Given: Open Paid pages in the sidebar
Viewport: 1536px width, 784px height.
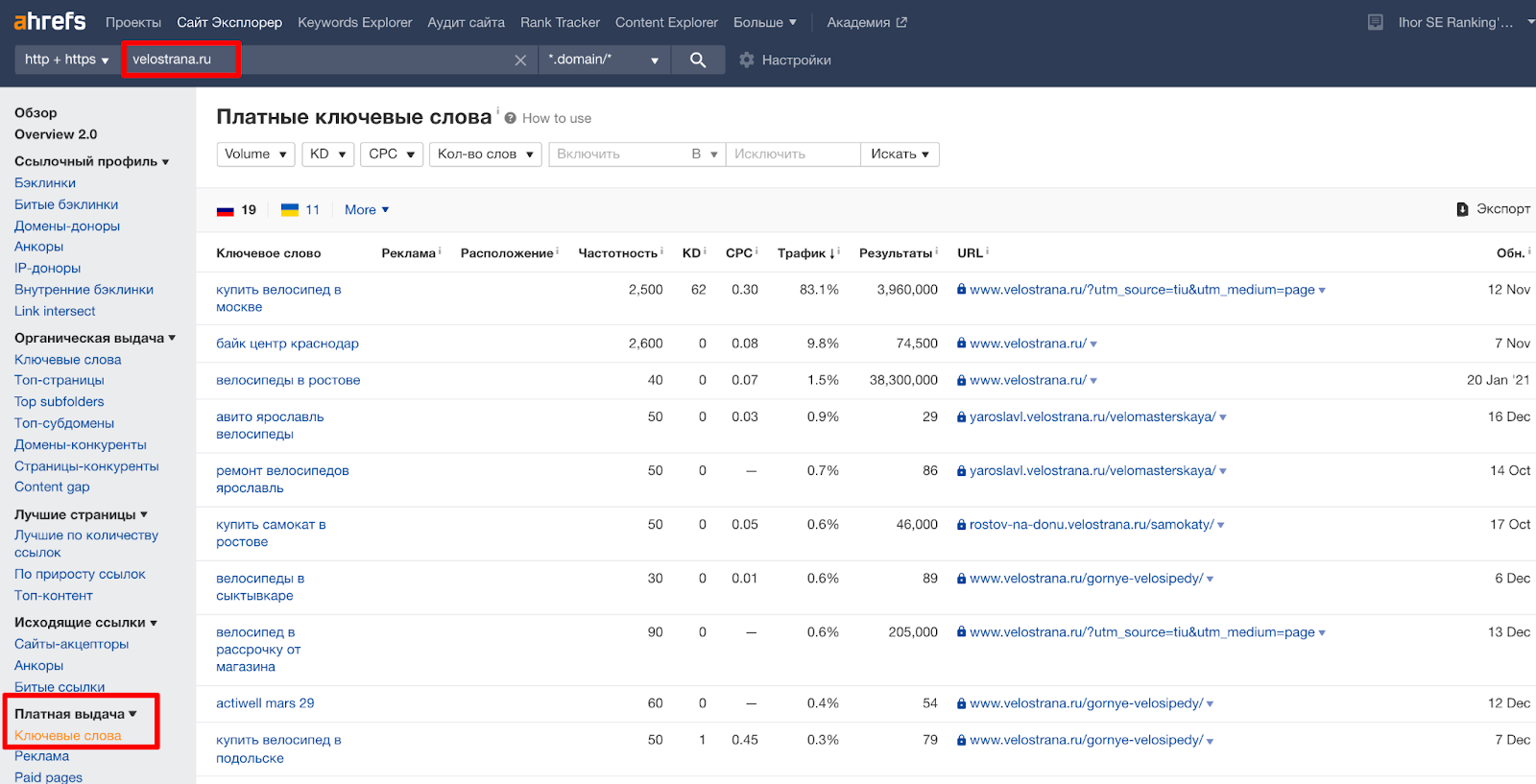Looking at the screenshot, I should pyautogui.click(x=48, y=777).
